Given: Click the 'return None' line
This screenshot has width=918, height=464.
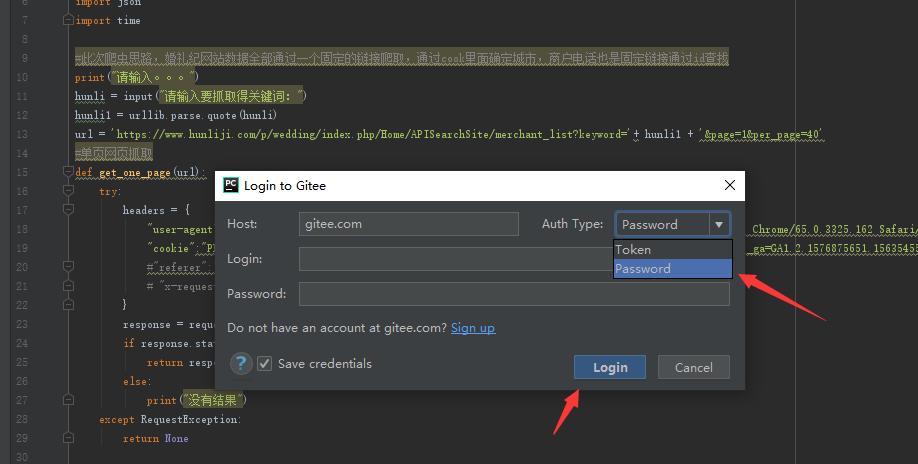Looking at the screenshot, I should [x=156, y=438].
